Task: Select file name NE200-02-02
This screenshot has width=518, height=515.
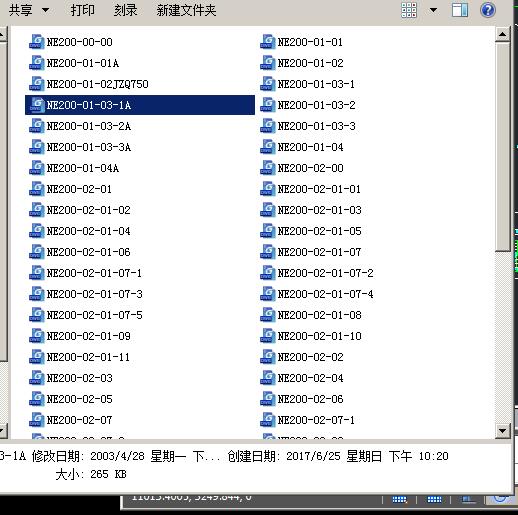Action: coord(310,357)
